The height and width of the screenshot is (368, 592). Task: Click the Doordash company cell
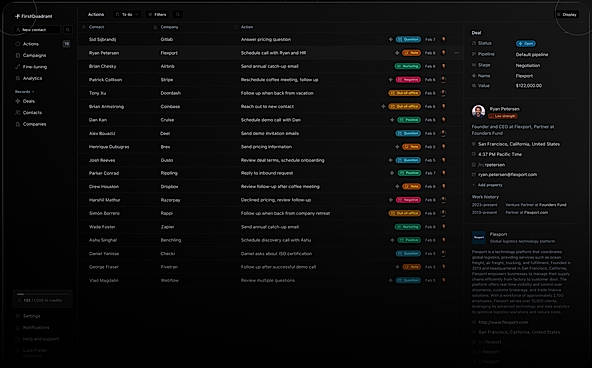coord(171,93)
